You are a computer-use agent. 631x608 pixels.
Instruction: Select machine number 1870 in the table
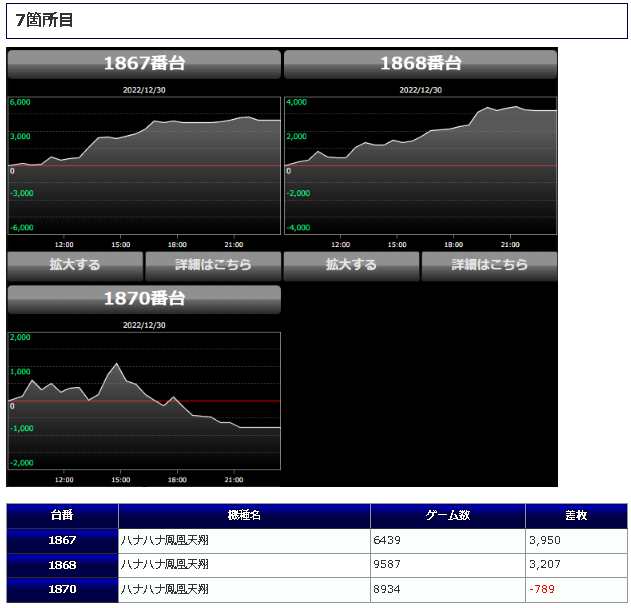click(62, 590)
